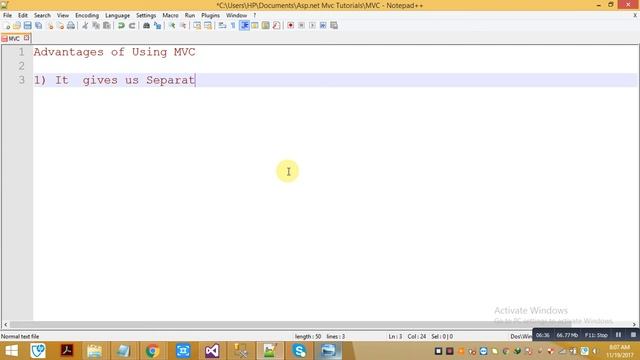The width and height of the screenshot is (640, 360).
Task: Open the Settings menu
Action: (x=146, y=15)
